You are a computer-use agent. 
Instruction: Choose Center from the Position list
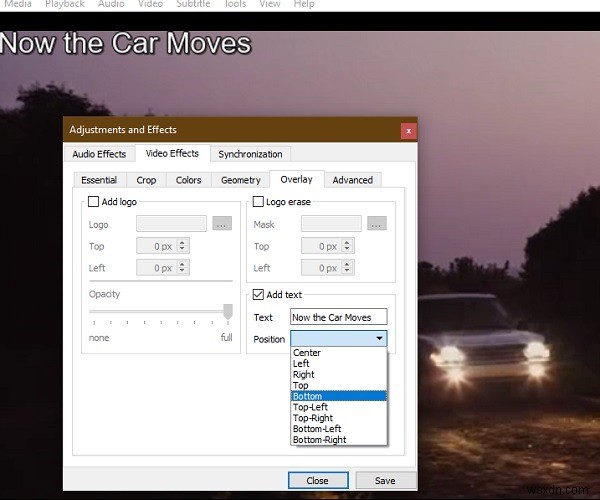tap(339, 353)
